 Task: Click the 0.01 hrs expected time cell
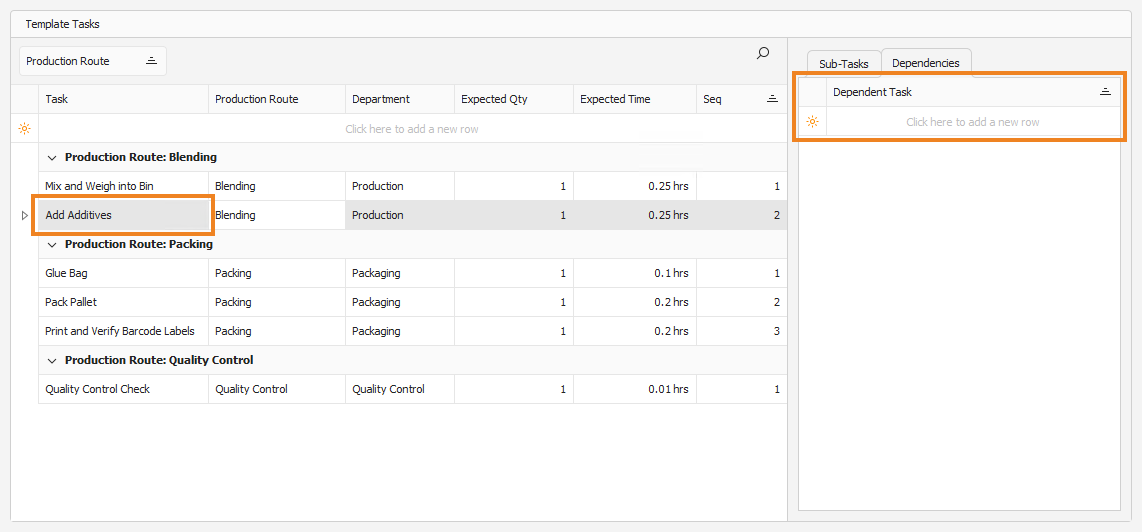(635, 389)
